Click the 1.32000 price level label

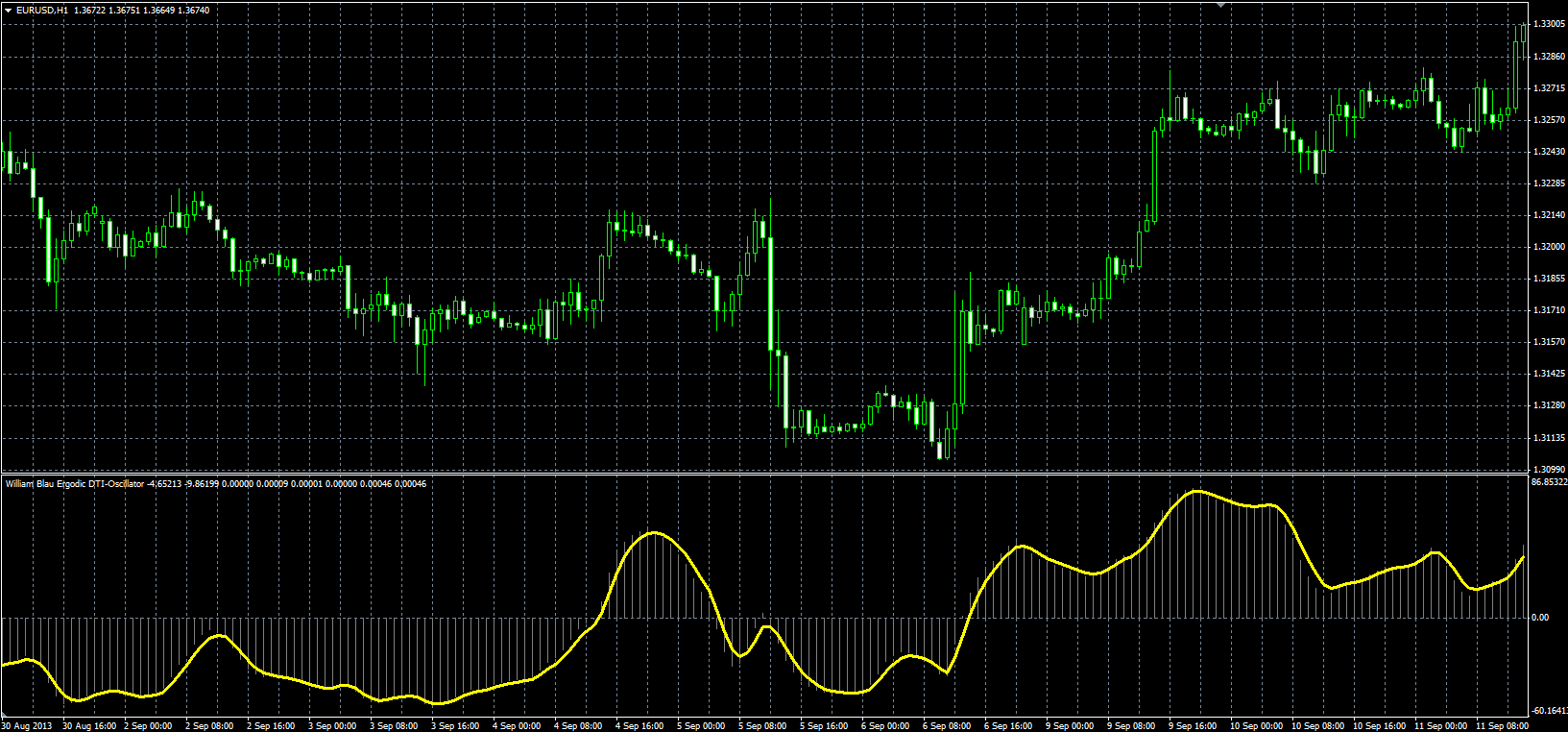pyautogui.click(x=1549, y=247)
